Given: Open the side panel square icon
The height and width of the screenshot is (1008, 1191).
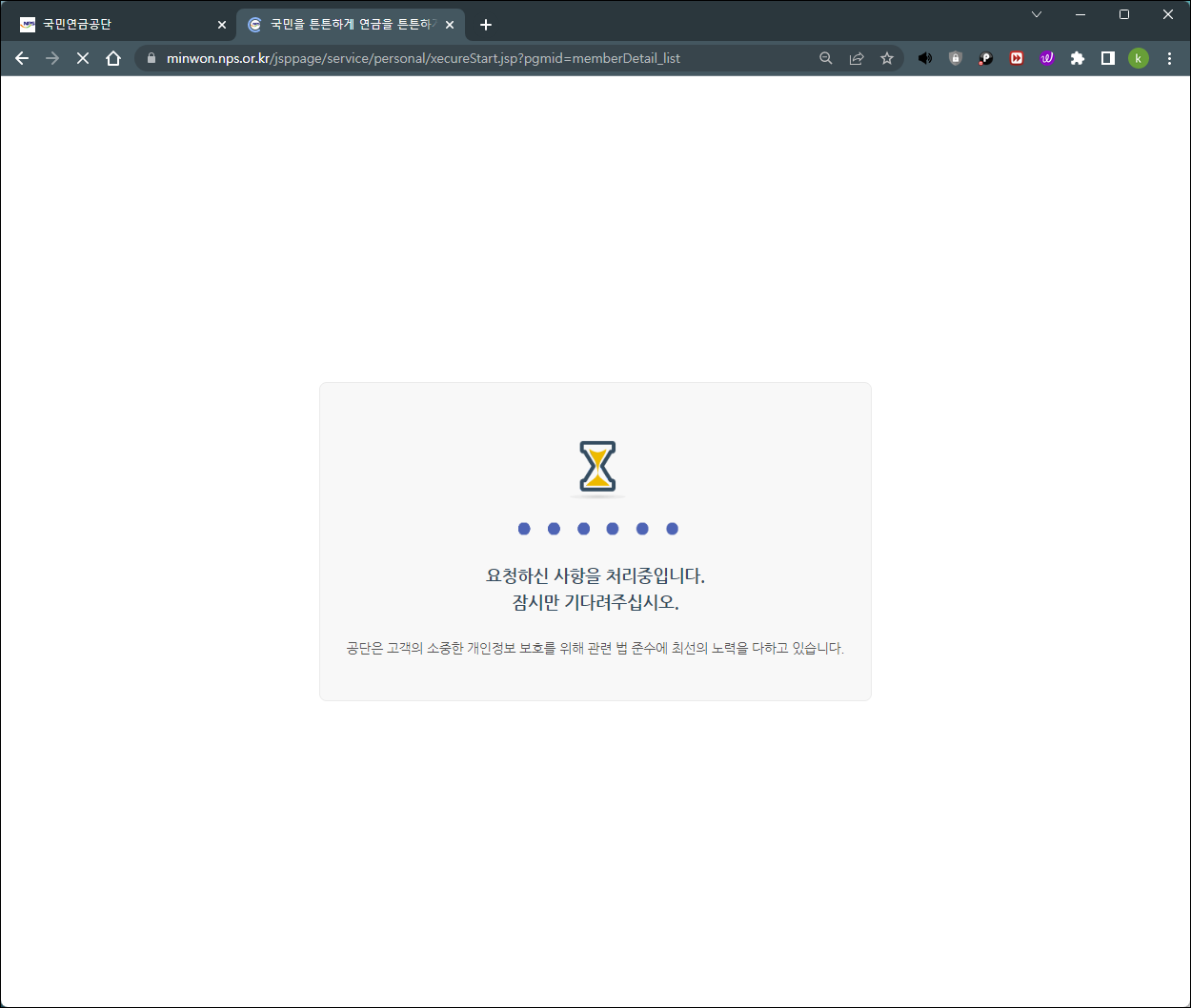Looking at the screenshot, I should (x=1107, y=58).
